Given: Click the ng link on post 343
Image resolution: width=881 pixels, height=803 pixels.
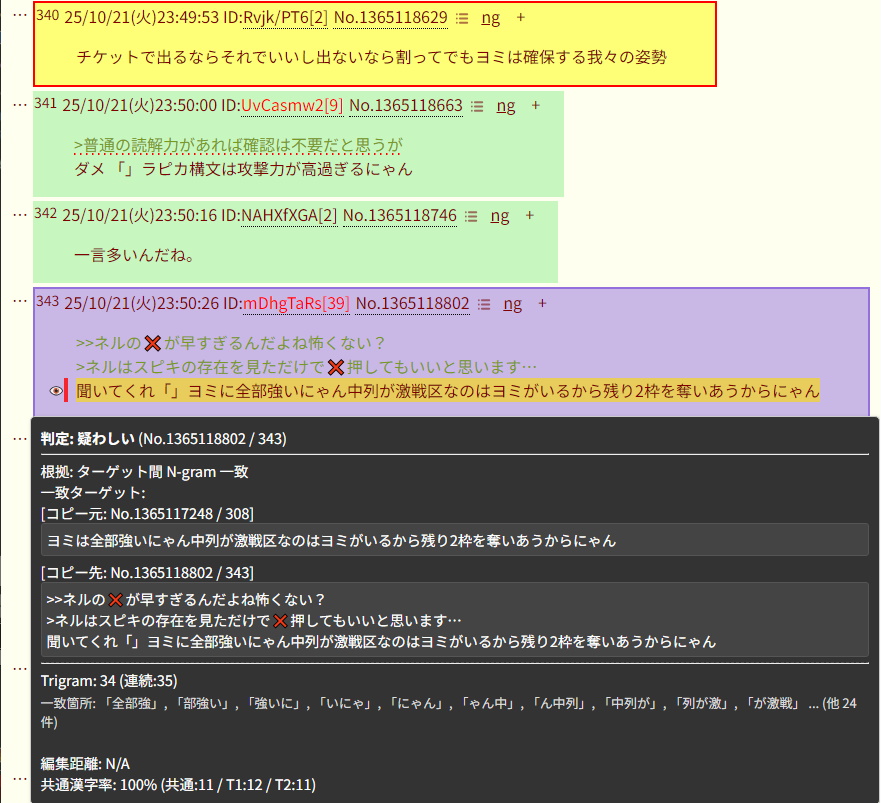Looking at the screenshot, I should pyautogui.click(x=512, y=304).
